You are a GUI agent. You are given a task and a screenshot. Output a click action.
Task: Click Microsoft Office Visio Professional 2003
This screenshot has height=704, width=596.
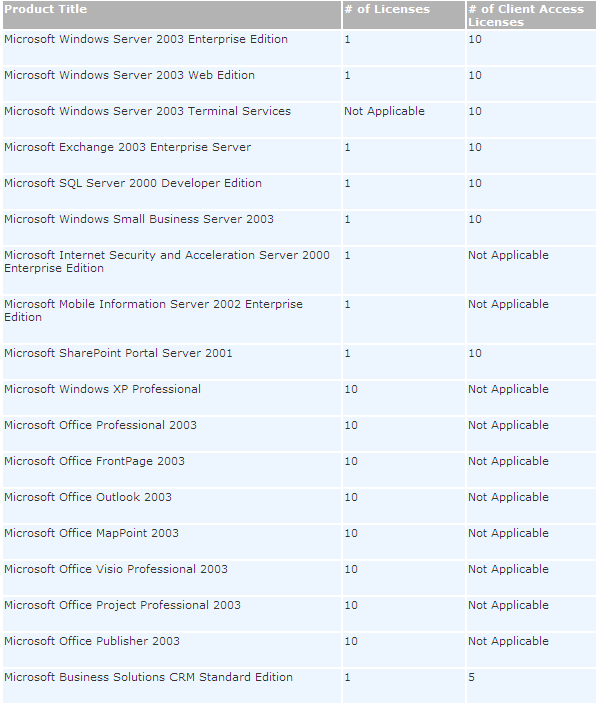tap(116, 569)
